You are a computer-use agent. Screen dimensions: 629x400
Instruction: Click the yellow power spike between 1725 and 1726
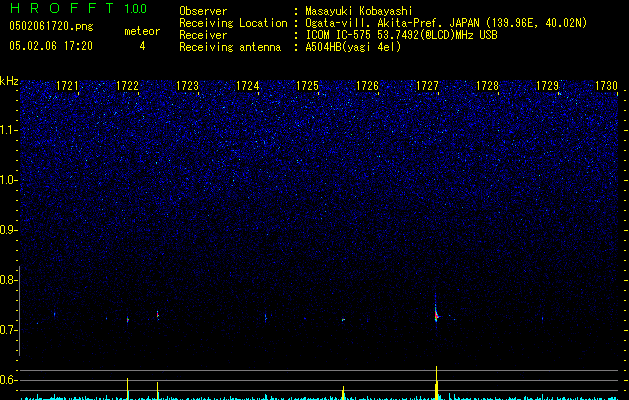click(343, 393)
